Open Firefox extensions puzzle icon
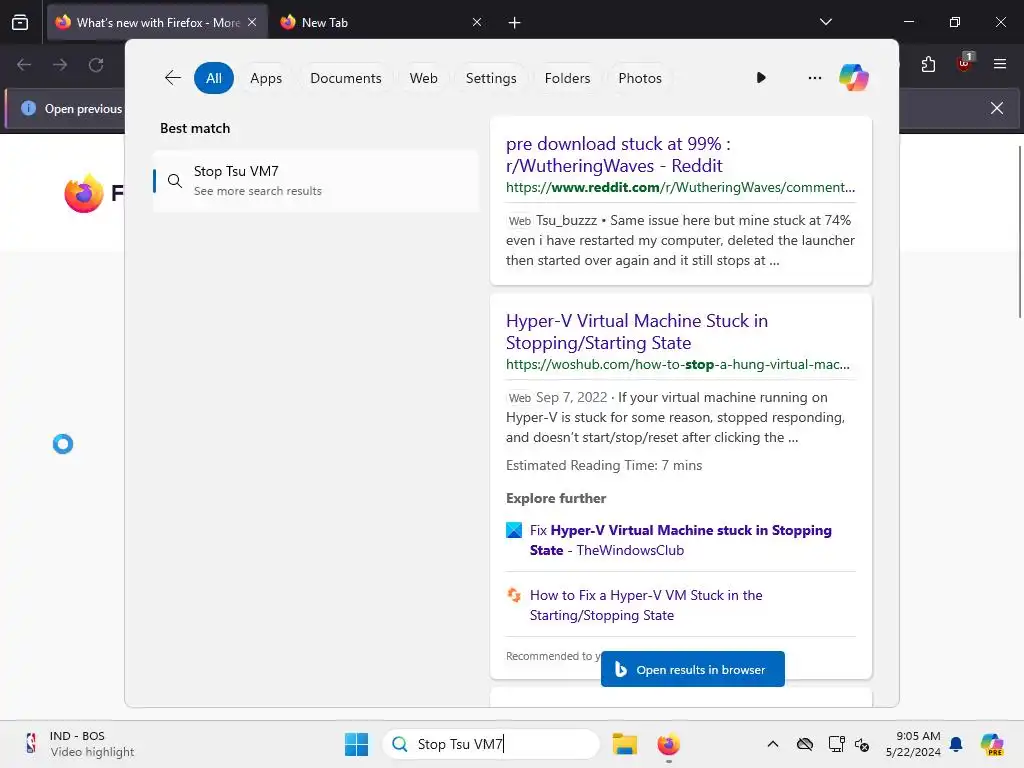The image size is (1024, 768). coord(928,64)
